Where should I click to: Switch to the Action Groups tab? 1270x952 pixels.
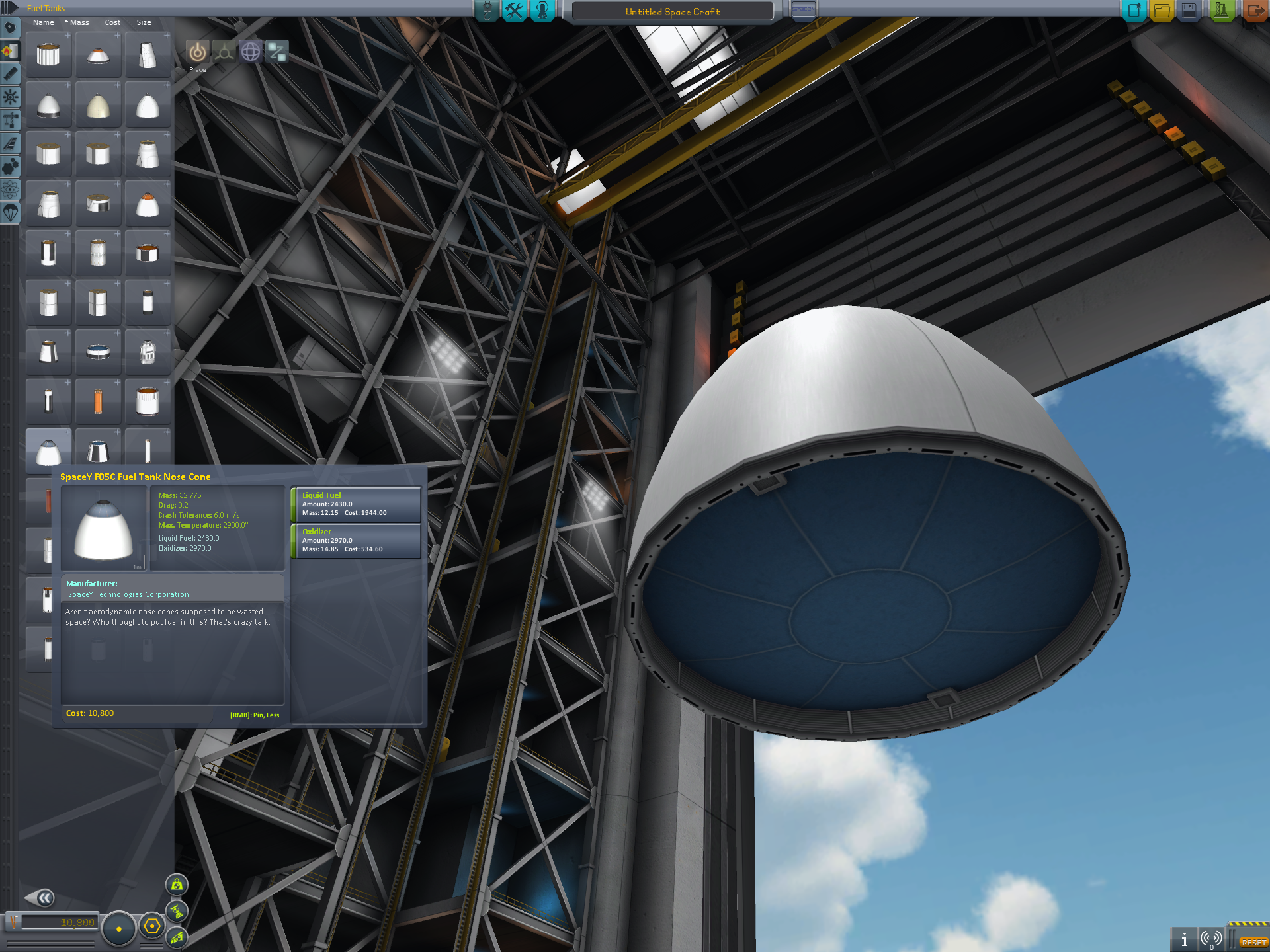tap(514, 10)
